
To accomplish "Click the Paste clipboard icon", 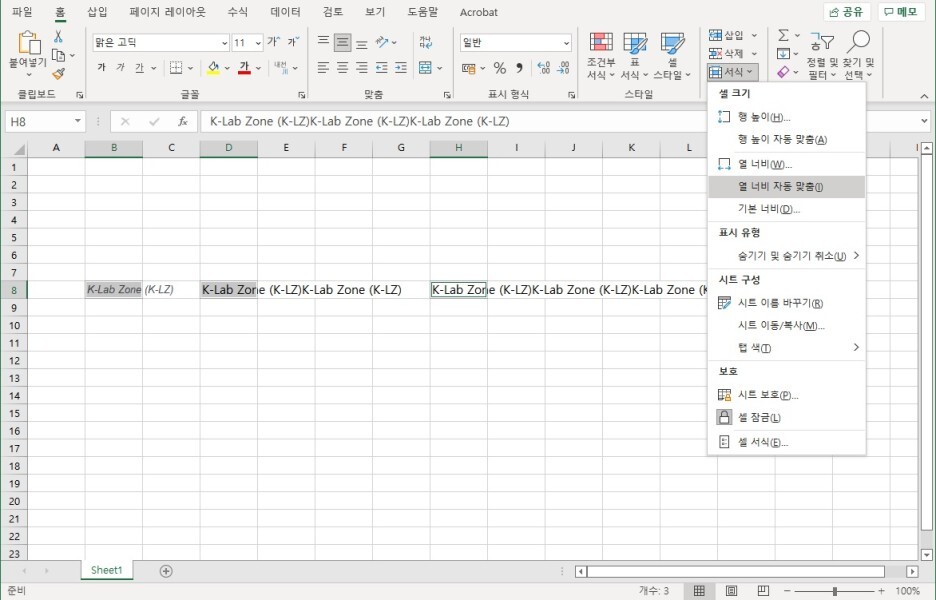I will click(x=28, y=43).
